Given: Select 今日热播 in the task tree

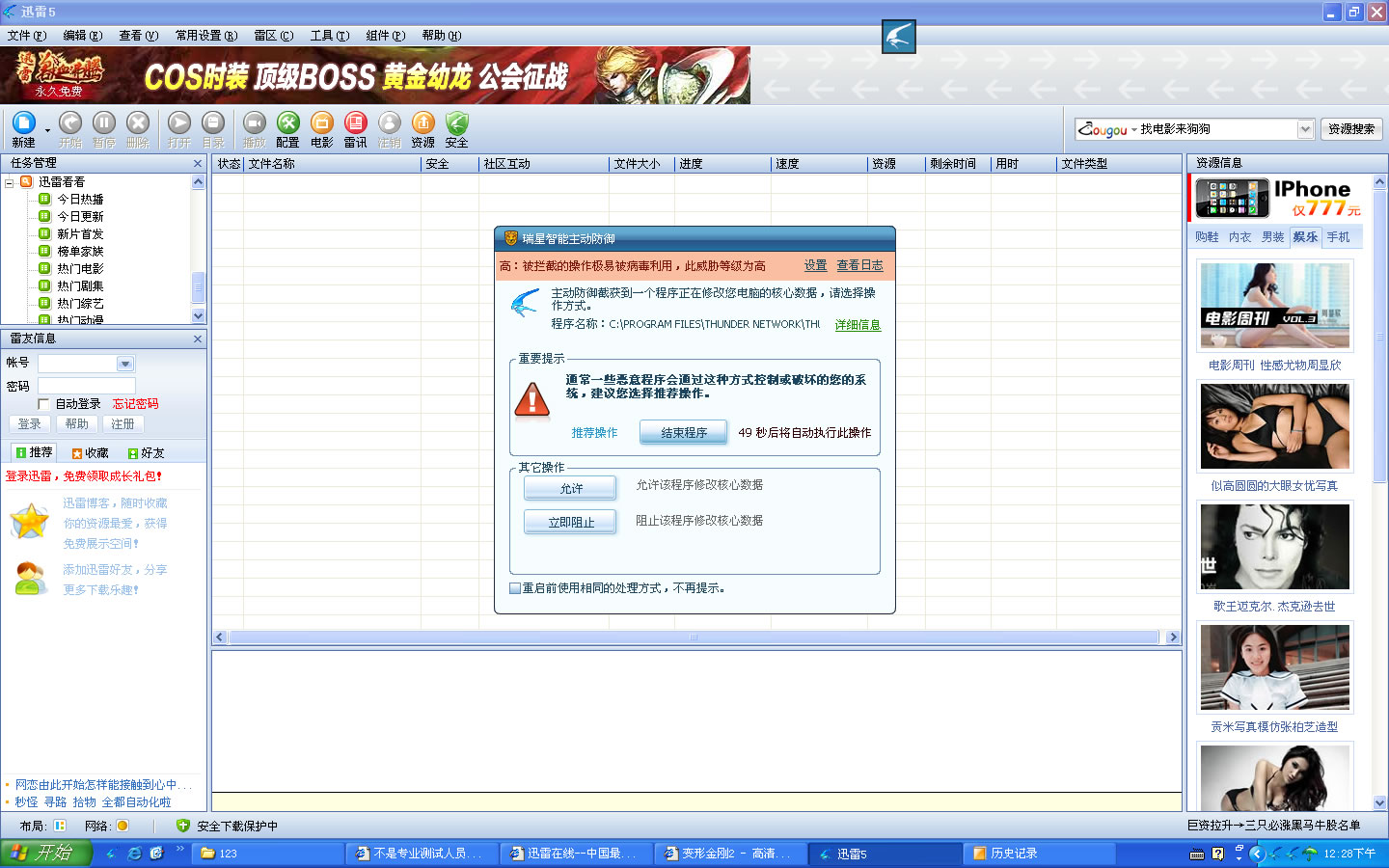Looking at the screenshot, I should tap(80, 200).
